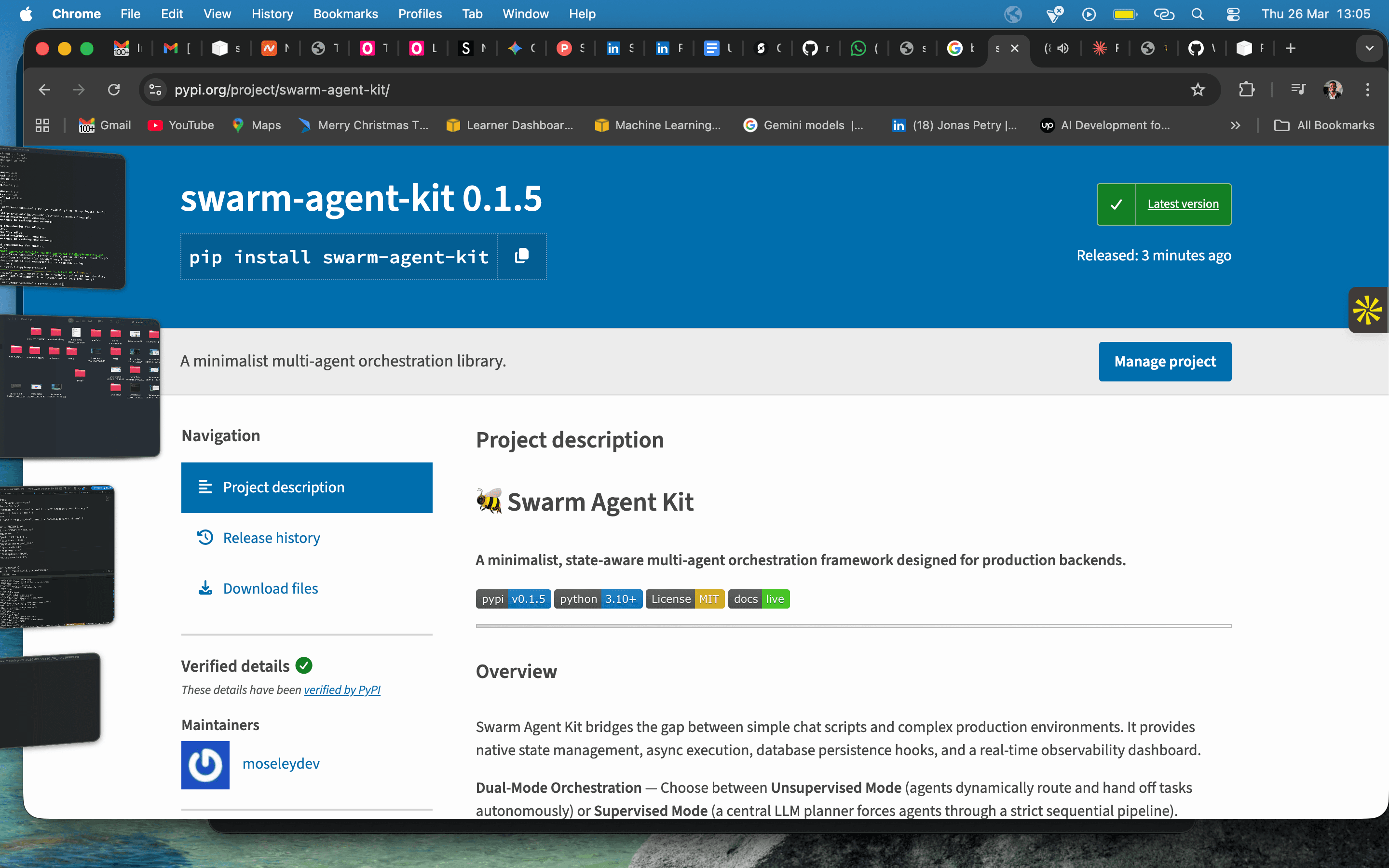Reload the PyPI page
The width and height of the screenshot is (1389, 868).
pos(114,90)
